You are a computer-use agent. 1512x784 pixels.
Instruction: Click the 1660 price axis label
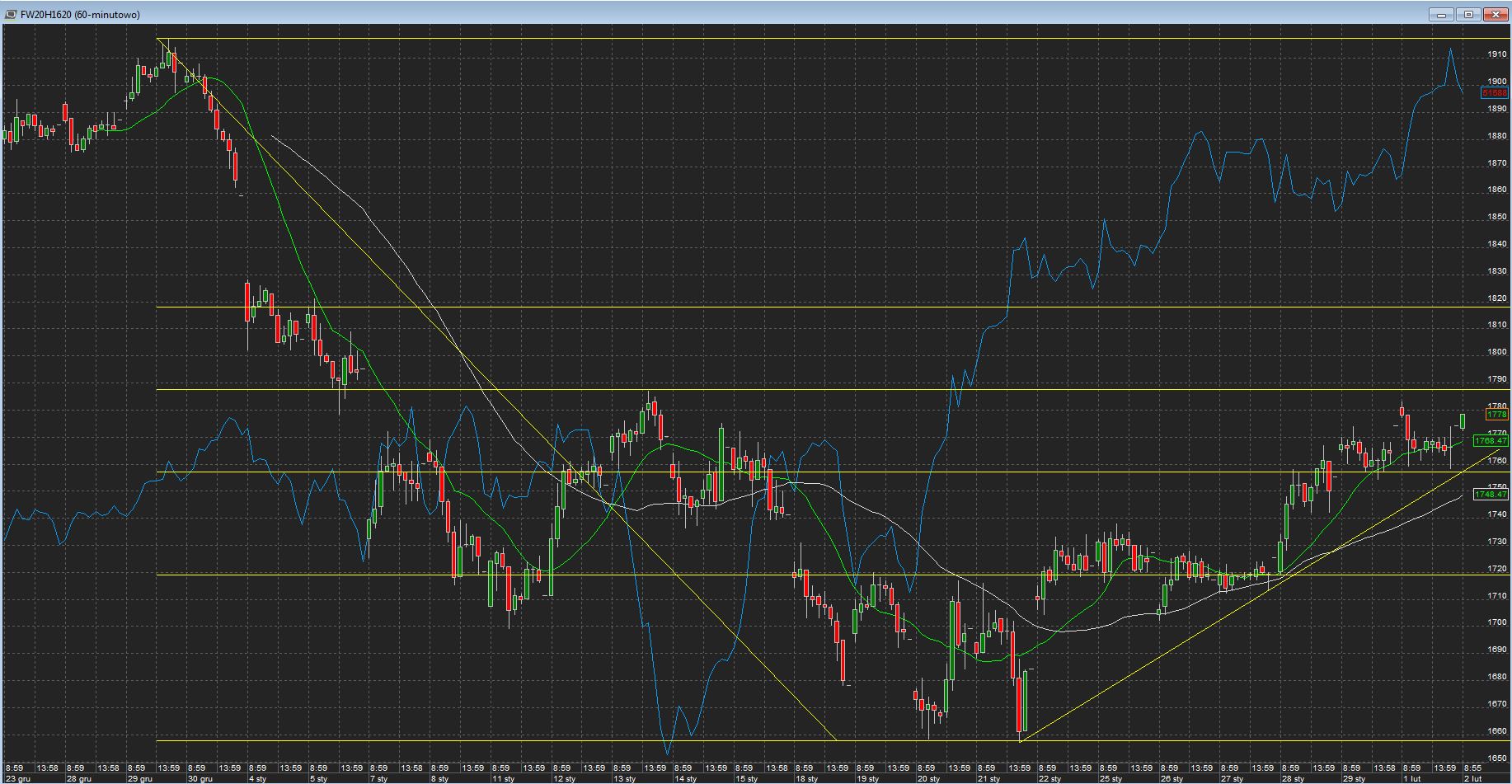(x=1497, y=731)
